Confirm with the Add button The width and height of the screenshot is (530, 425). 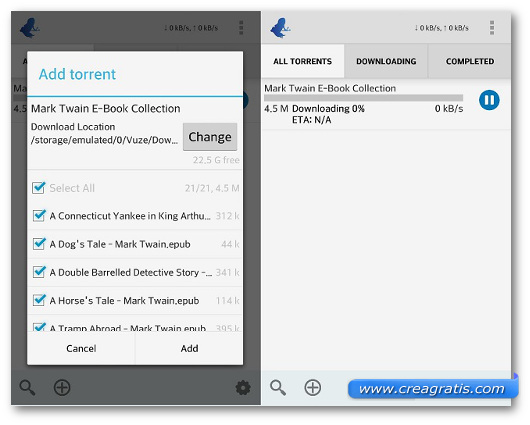click(189, 348)
